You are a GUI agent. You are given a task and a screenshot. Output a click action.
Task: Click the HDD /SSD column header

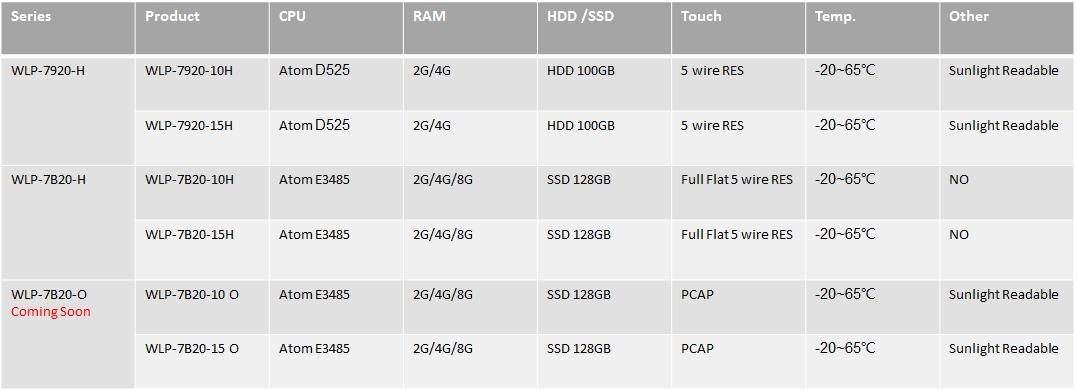tap(604, 28)
